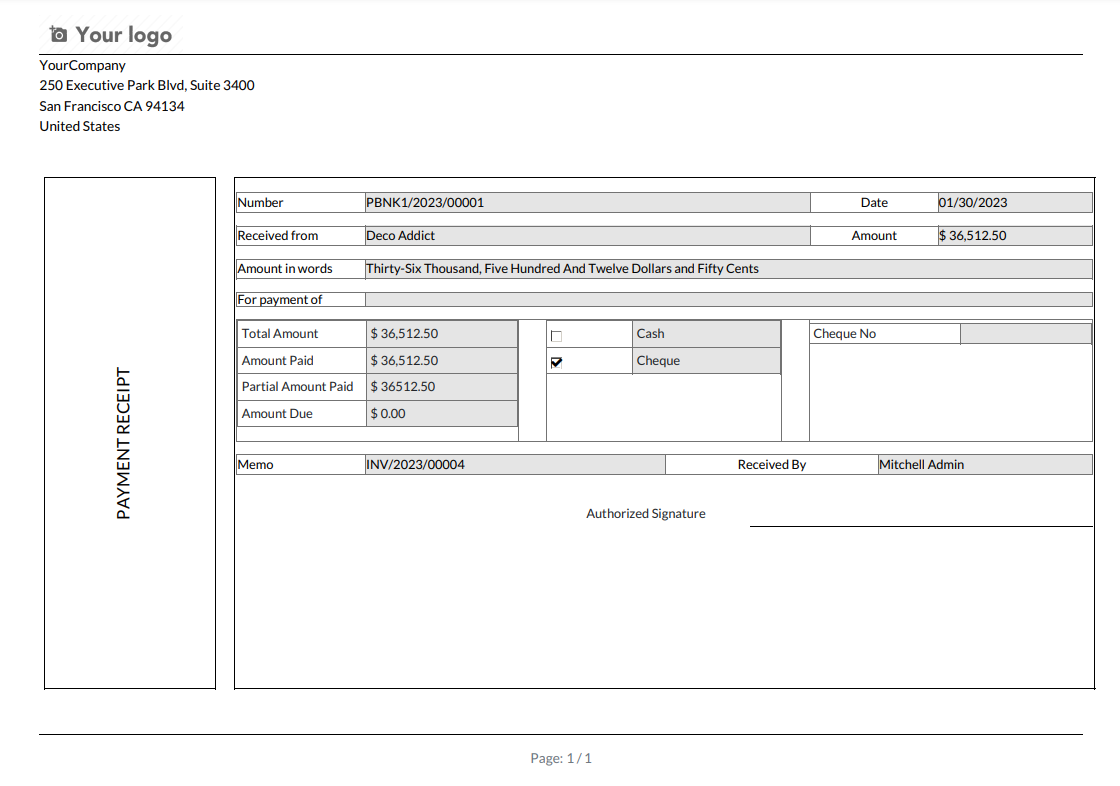This screenshot has width=1120, height=786.
Task: Select Deco Addict in Received from
Action: 401,236
